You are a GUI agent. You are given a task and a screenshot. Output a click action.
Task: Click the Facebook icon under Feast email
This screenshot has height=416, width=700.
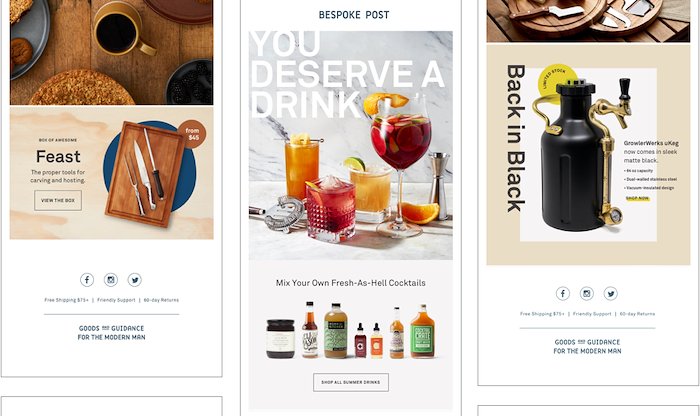tap(87, 280)
